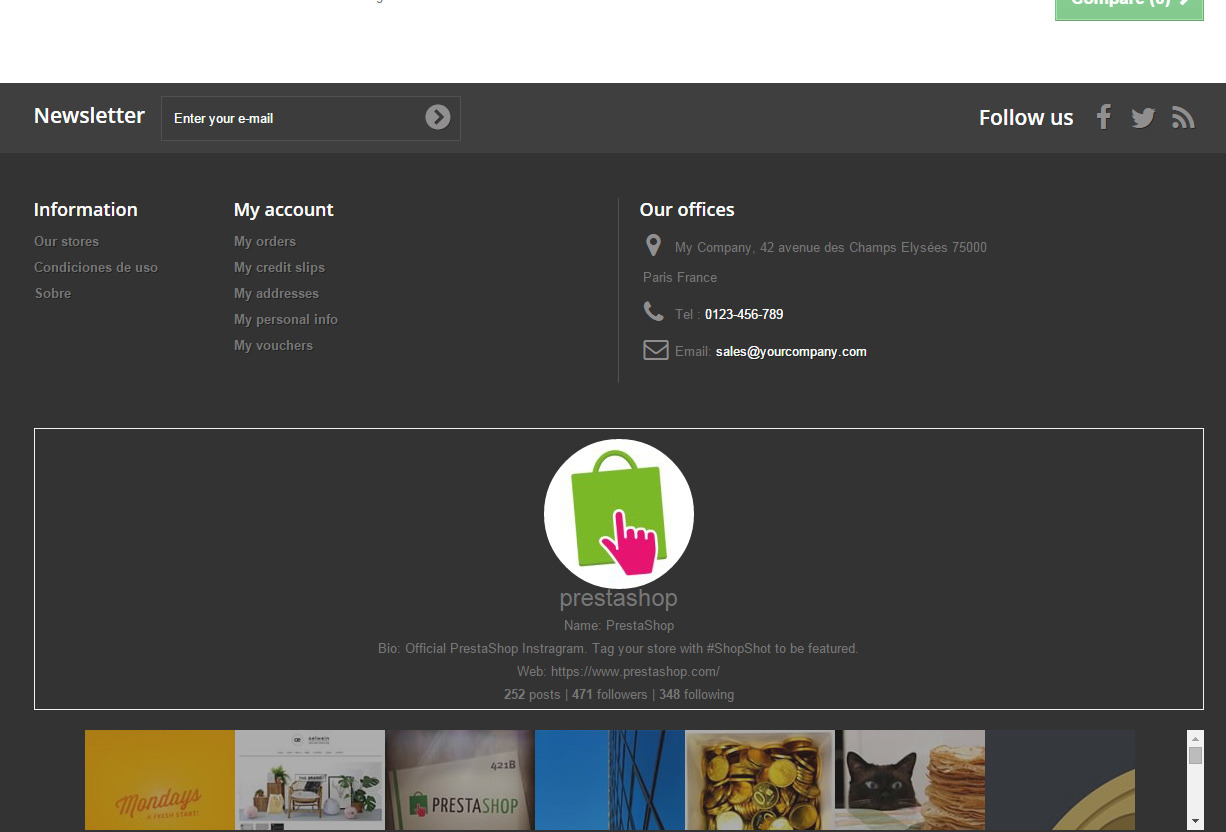Click the phone icon beside Tel
This screenshot has height=832, width=1226.
click(x=654, y=312)
